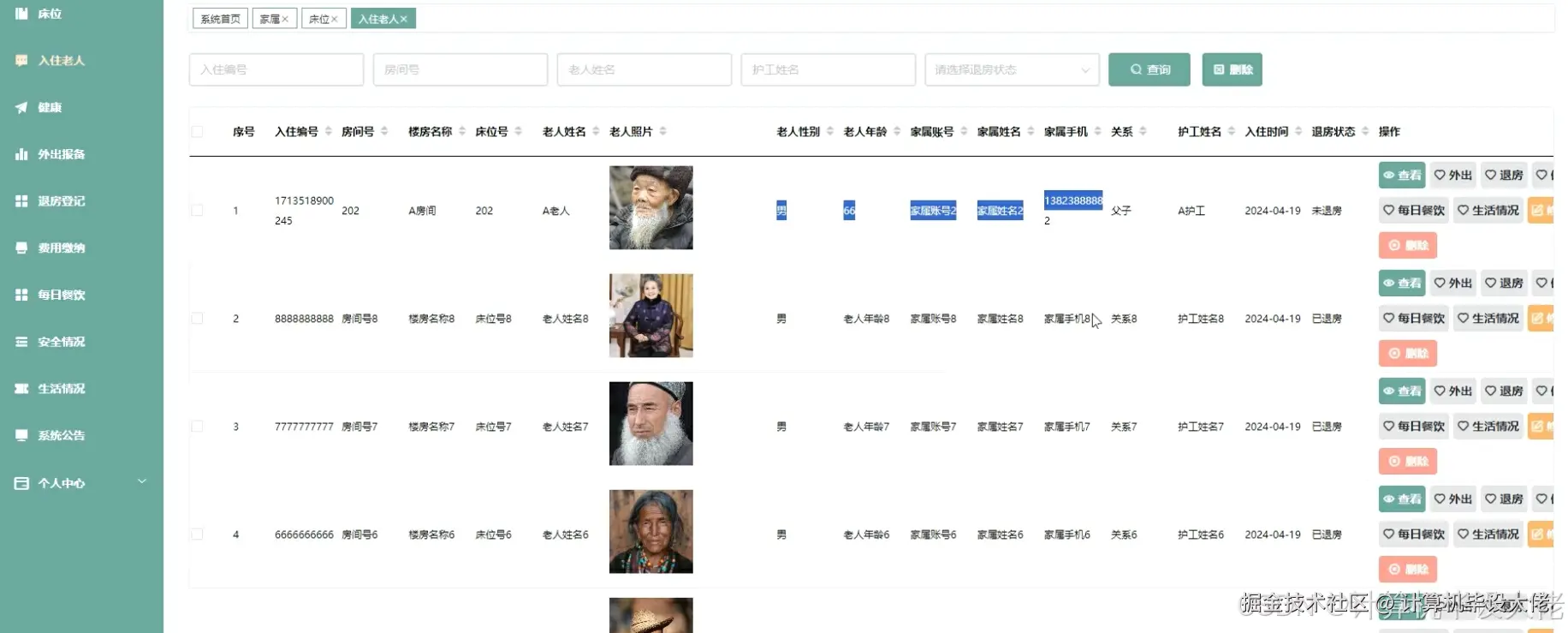The height and width of the screenshot is (633, 1568).
Task: Click 生活情况 for A老人 row
Action: point(1488,211)
